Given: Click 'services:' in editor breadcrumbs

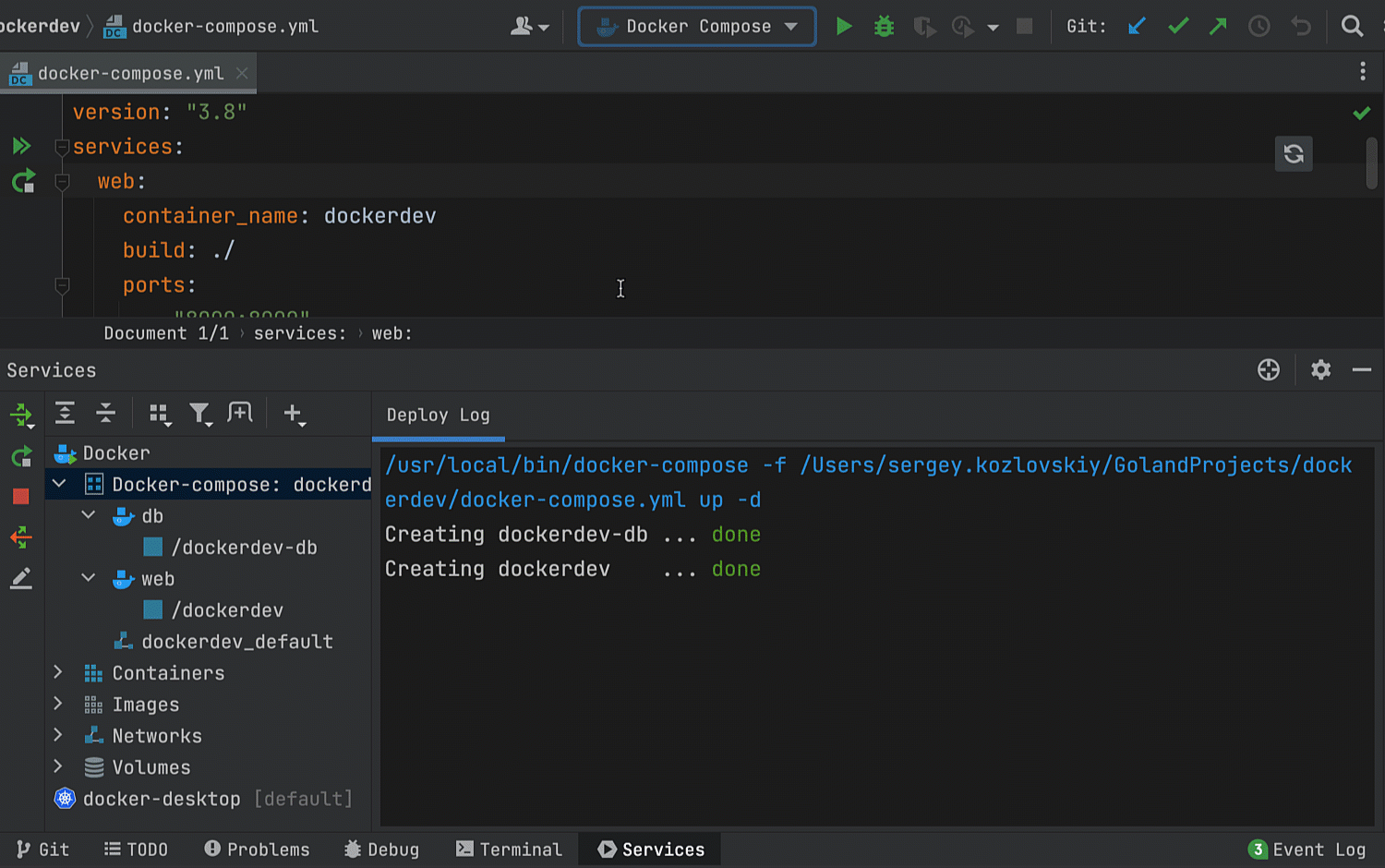Looking at the screenshot, I should pyautogui.click(x=300, y=333).
